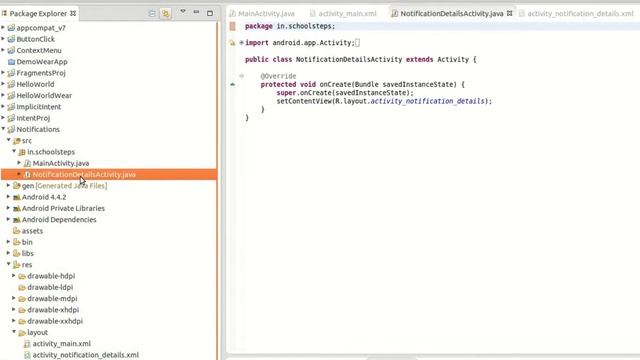Select Android Private Libraries label
This screenshot has height=360, width=640.
[63, 208]
